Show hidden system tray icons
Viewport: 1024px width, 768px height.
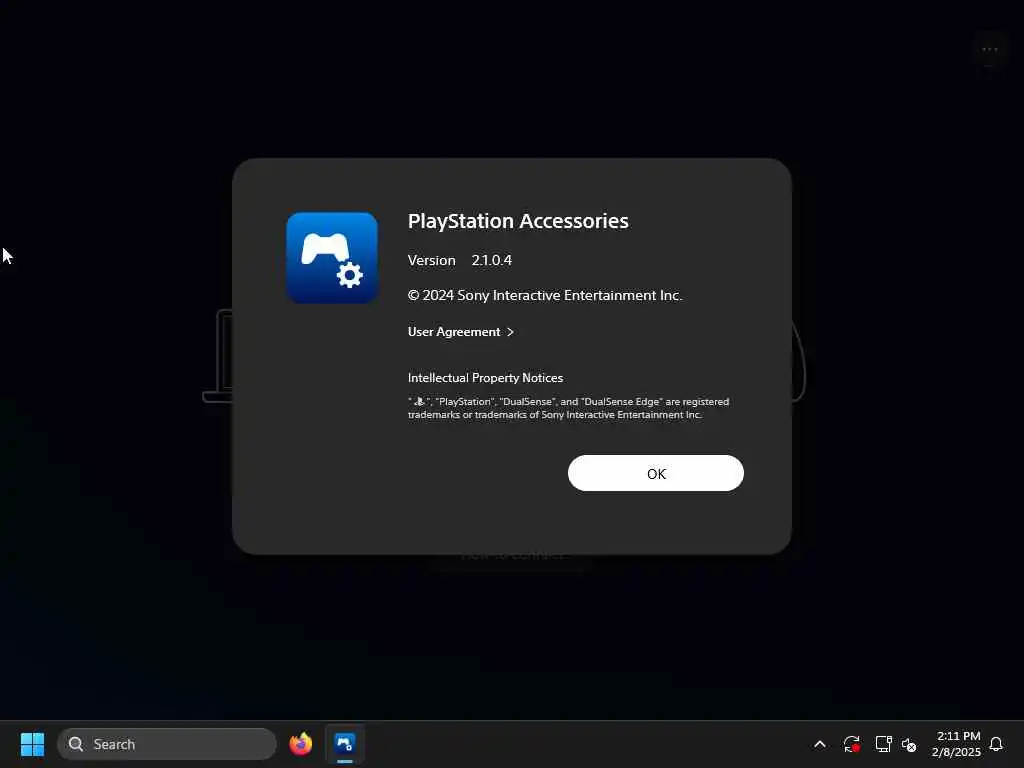point(820,744)
